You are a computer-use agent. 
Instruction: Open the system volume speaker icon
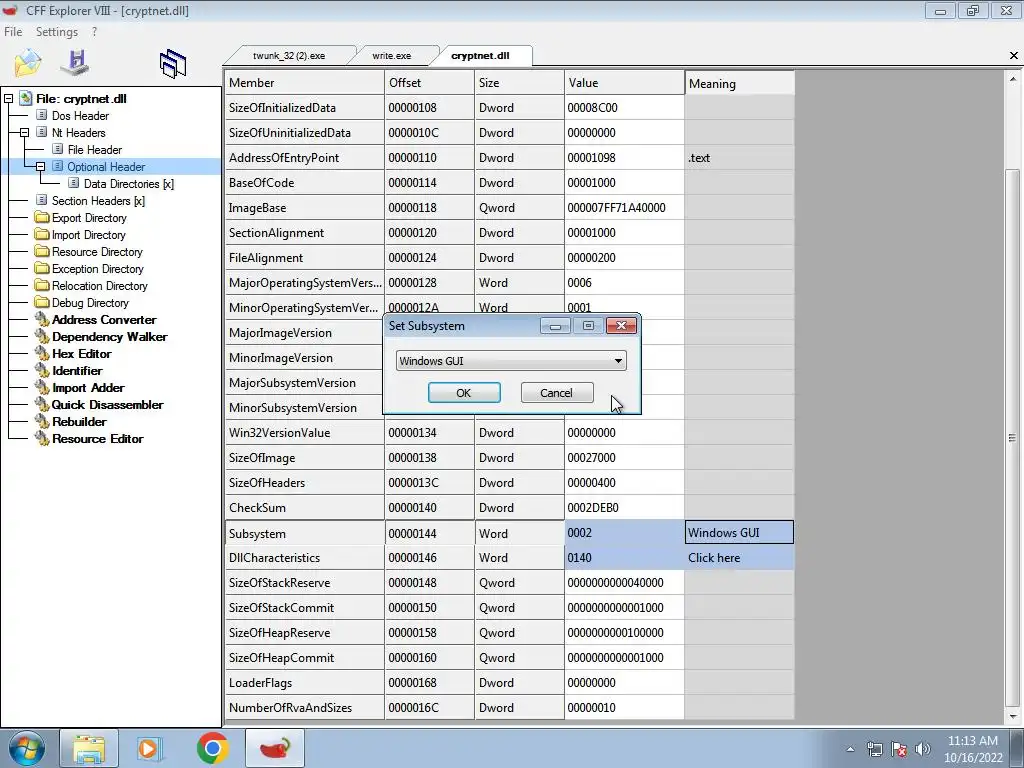tap(922, 749)
